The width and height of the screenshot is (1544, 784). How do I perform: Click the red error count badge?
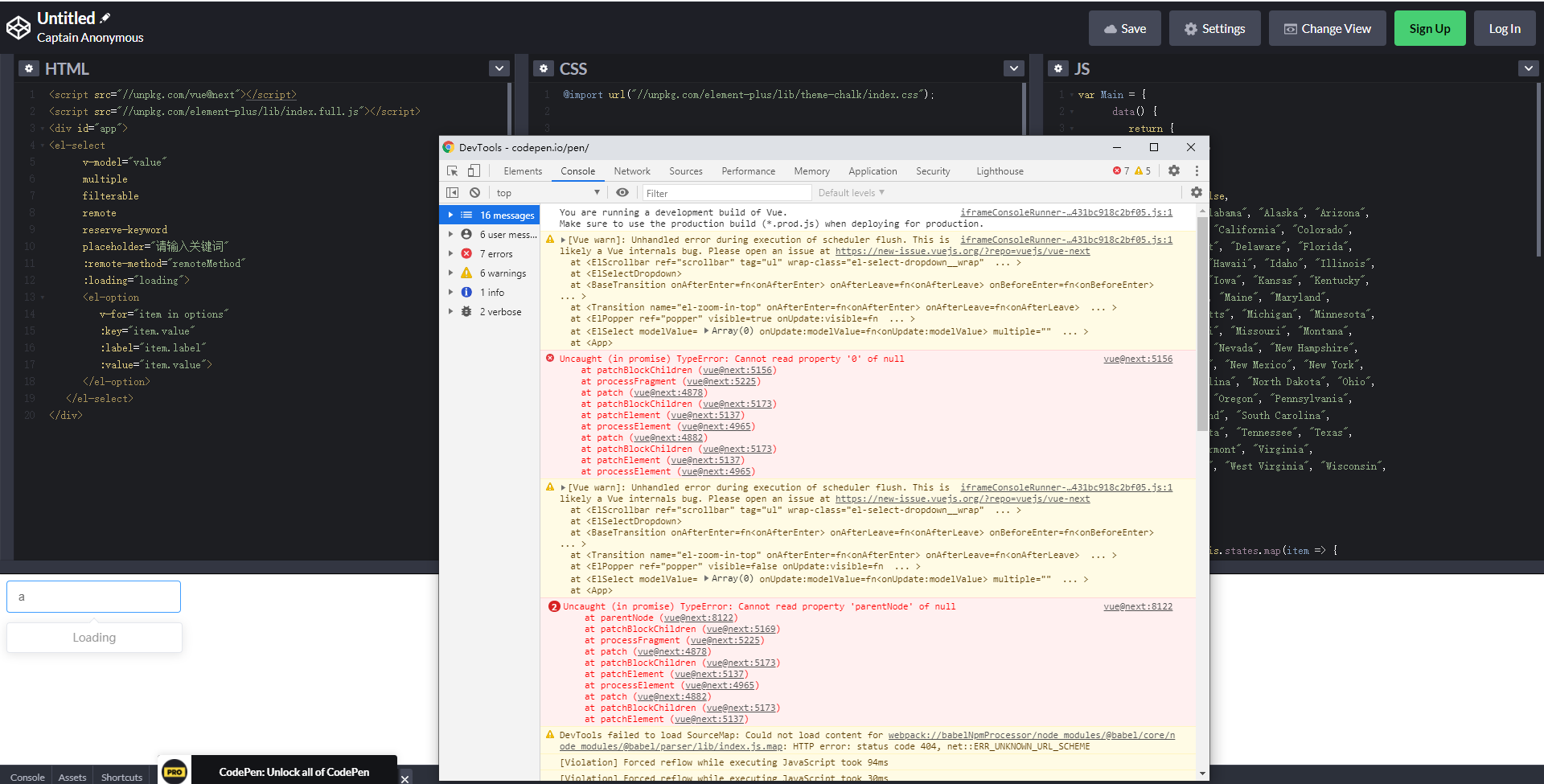click(x=1121, y=170)
